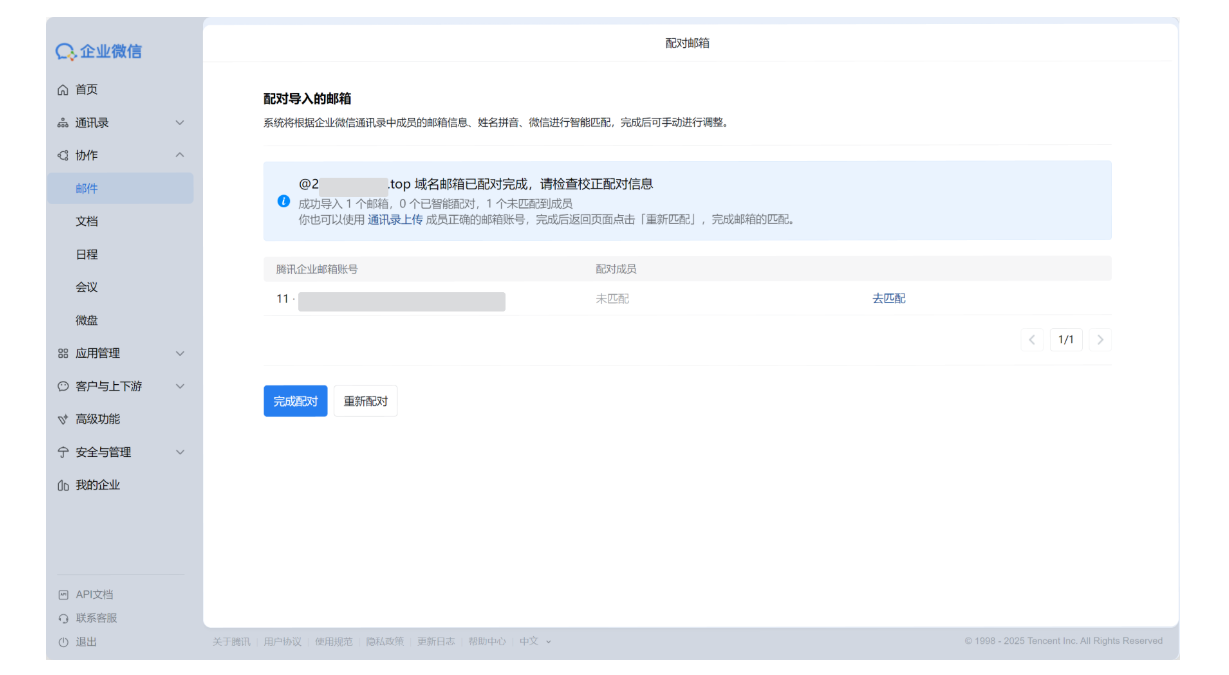Select 文档 in the sidebar
The width and height of the screenshot is (1229, 675).
(87, 221)
